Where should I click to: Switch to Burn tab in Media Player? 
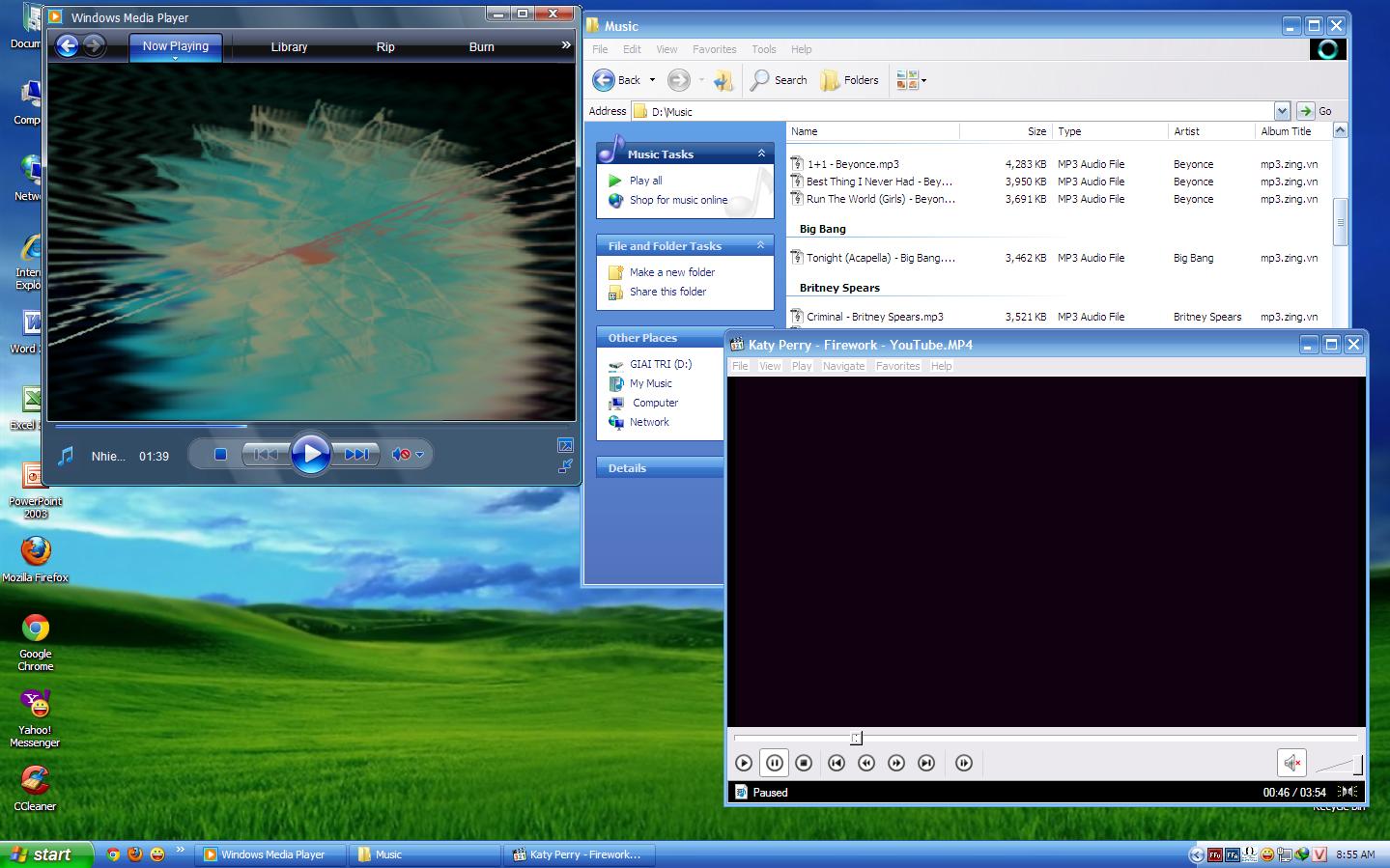click(482, 46)
